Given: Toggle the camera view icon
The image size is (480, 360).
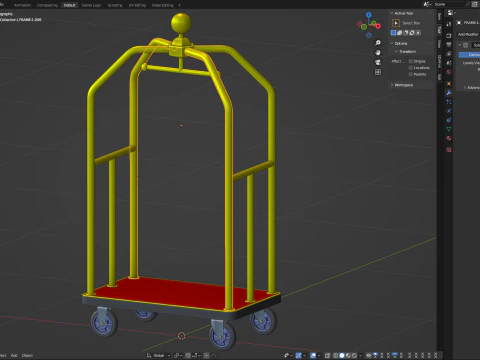Looking at the screenshot, I should [x=378, y=62].
